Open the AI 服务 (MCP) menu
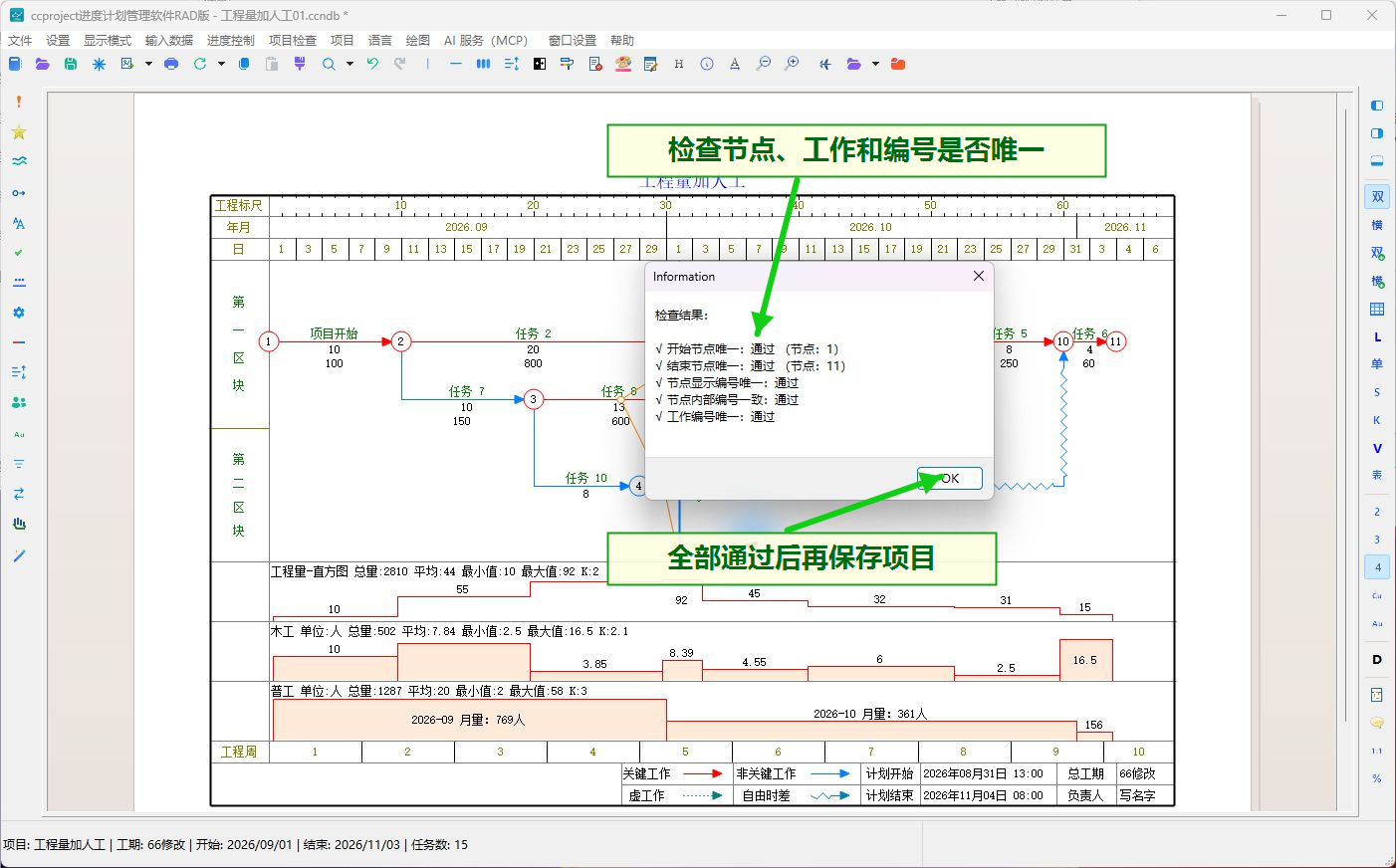Viewport: 1396px width, 868px height. (486, 41)
